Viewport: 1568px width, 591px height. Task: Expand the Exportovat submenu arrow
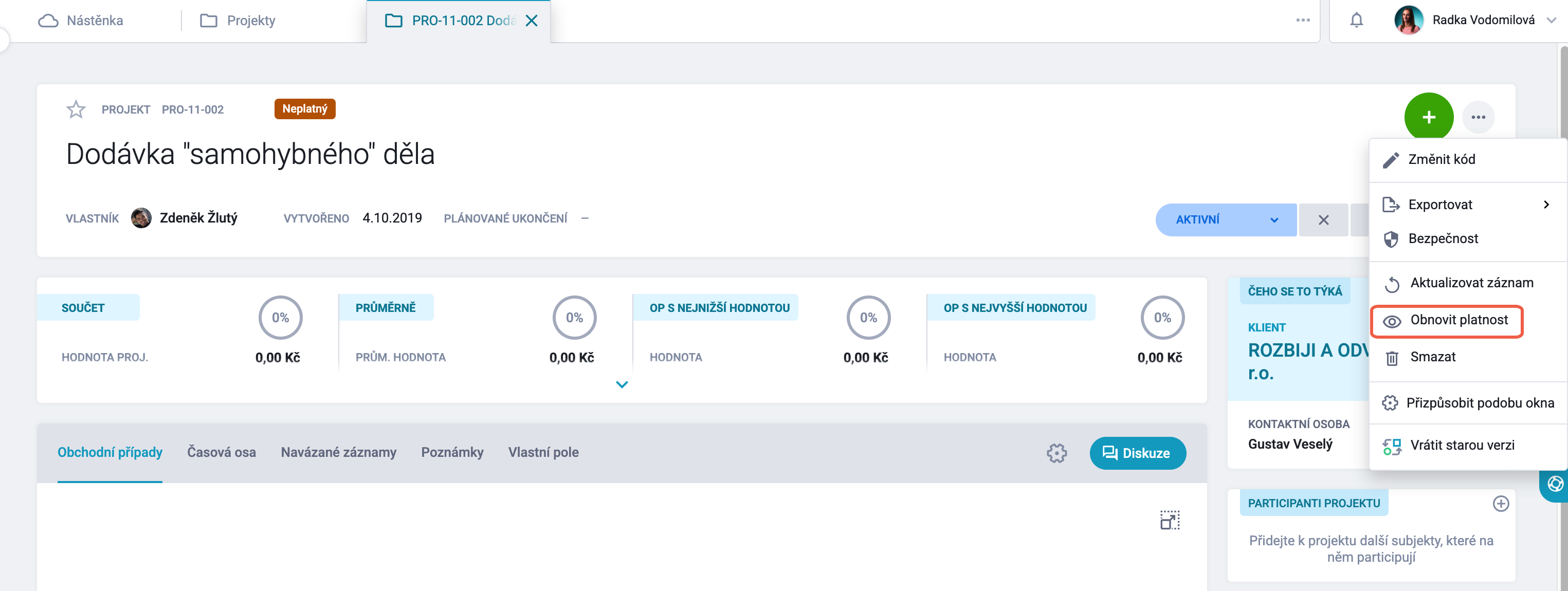click(x=1546, y=205)
